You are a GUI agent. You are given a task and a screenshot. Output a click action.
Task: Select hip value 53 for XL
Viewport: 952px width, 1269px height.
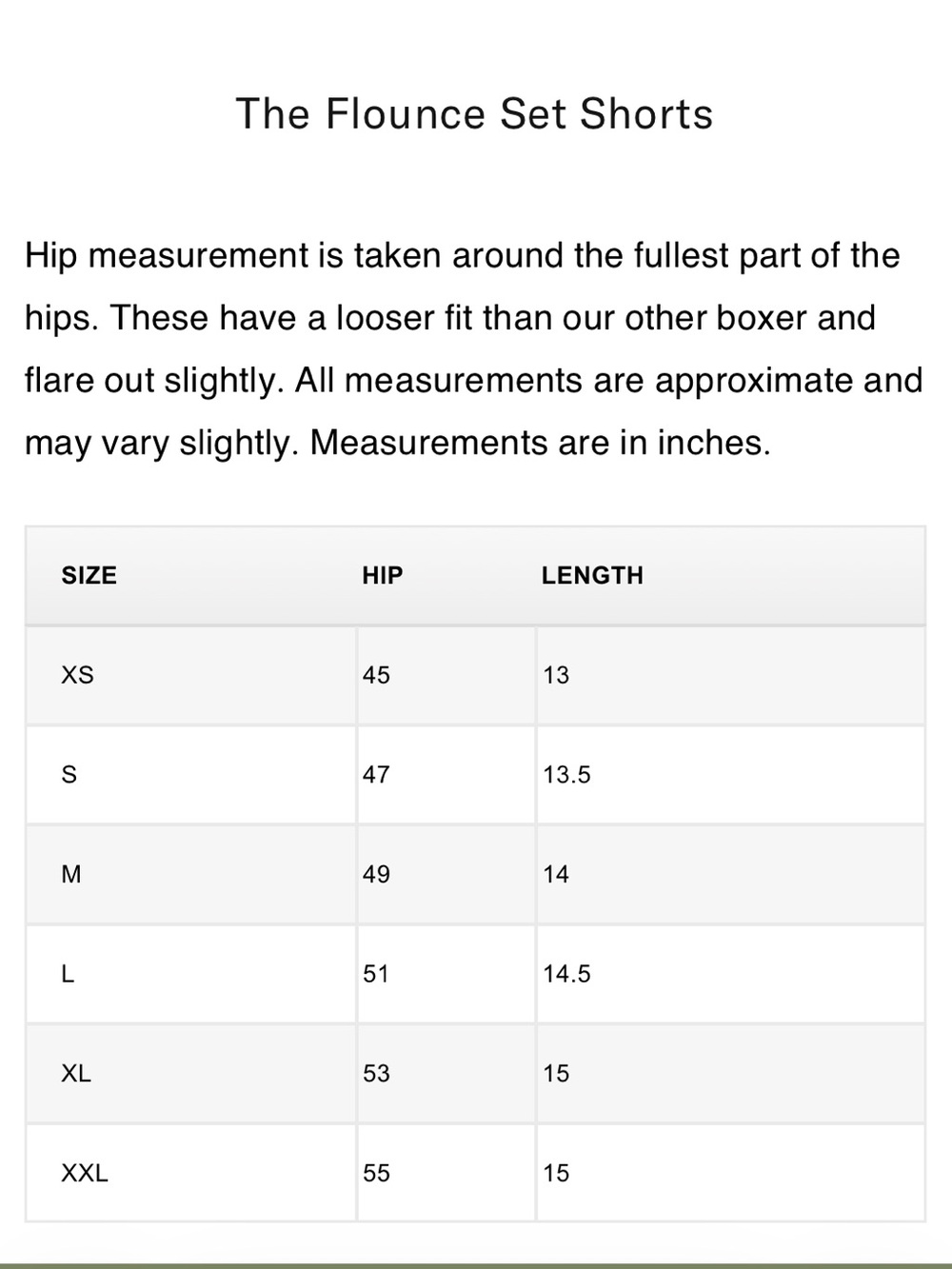click(x=376, y=1074)
